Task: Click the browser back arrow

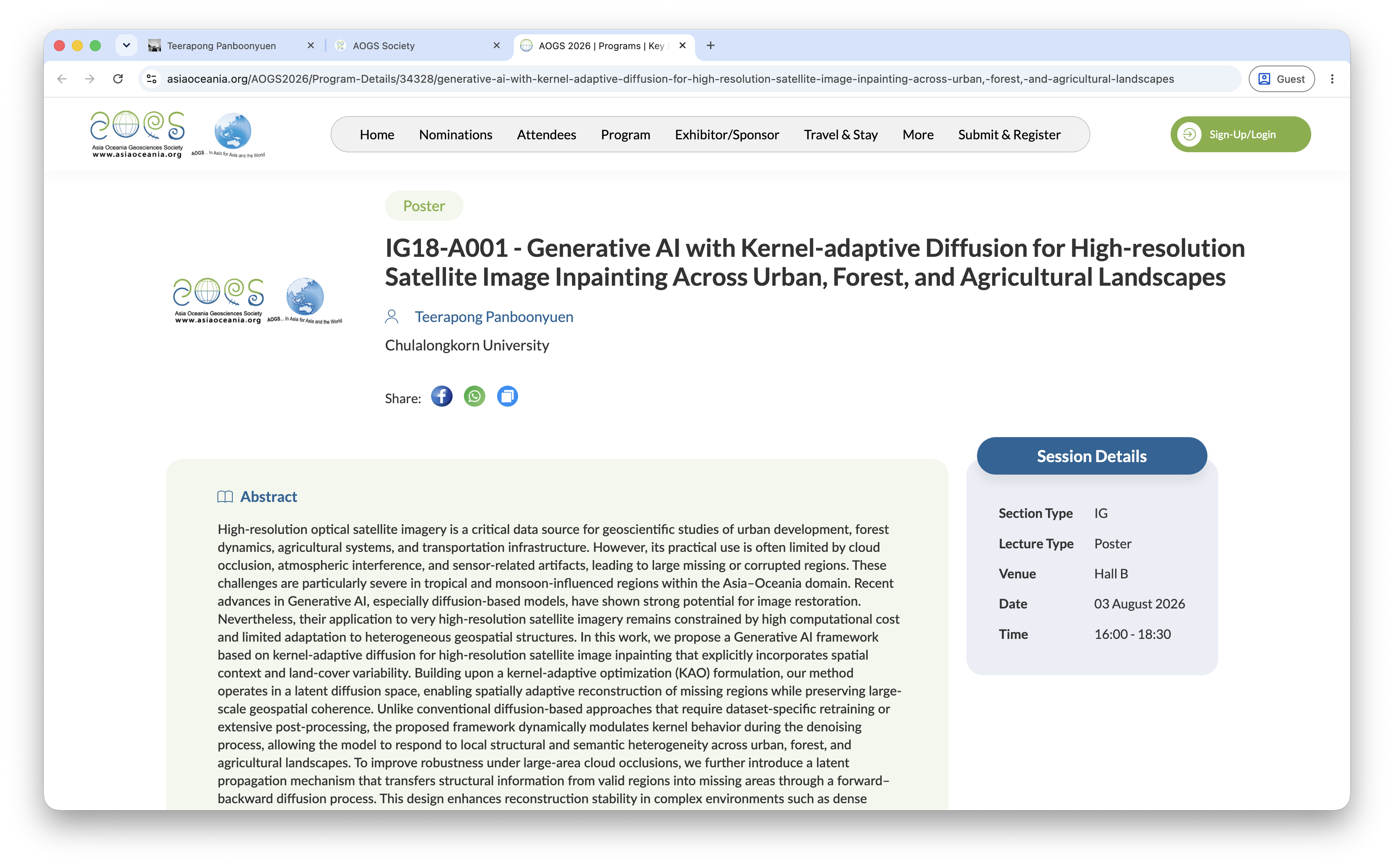Action: (x=62, y=79)
